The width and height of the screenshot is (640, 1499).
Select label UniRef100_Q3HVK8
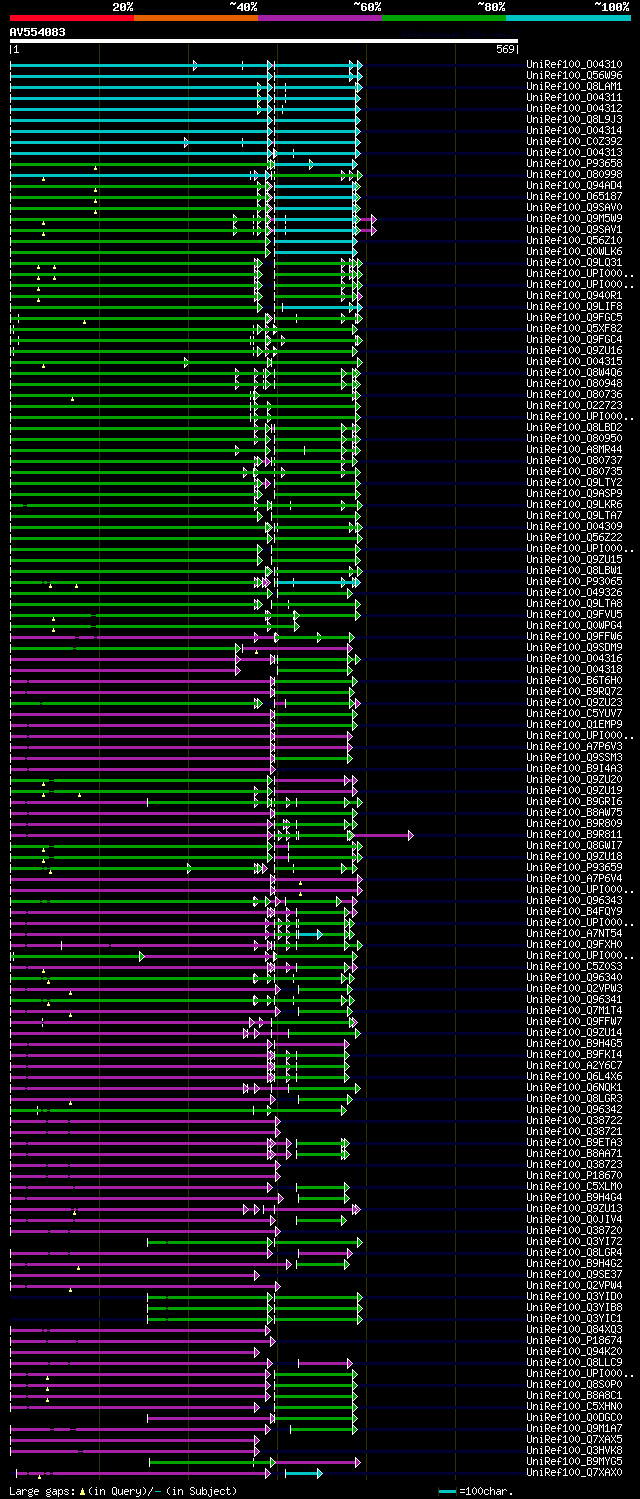click(574, 1450)
